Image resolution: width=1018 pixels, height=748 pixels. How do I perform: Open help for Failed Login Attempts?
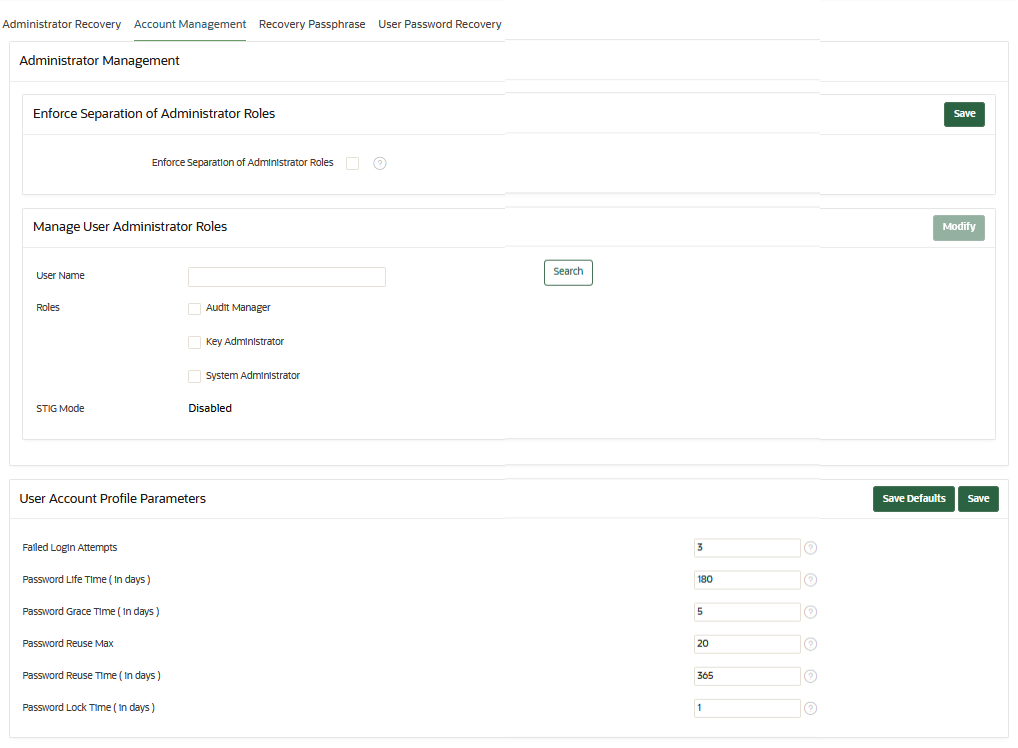pyautogui.click(x=810, y=547)
